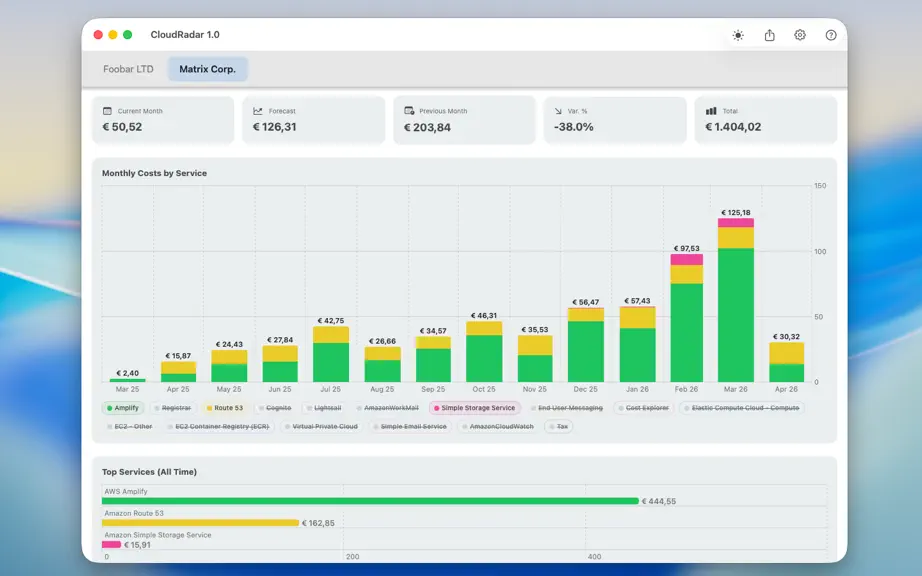The height and width of the screenshot is (576, 922).
Task: Click the Var. % card
Action: [615, 120]
